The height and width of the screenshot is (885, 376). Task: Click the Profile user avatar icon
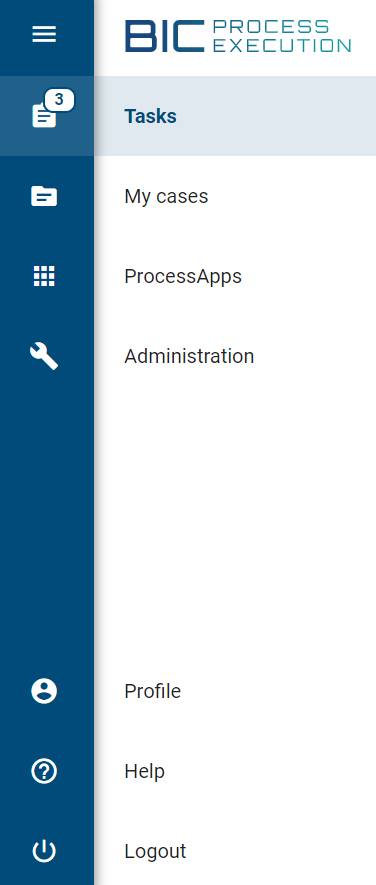tap(44, 691)
